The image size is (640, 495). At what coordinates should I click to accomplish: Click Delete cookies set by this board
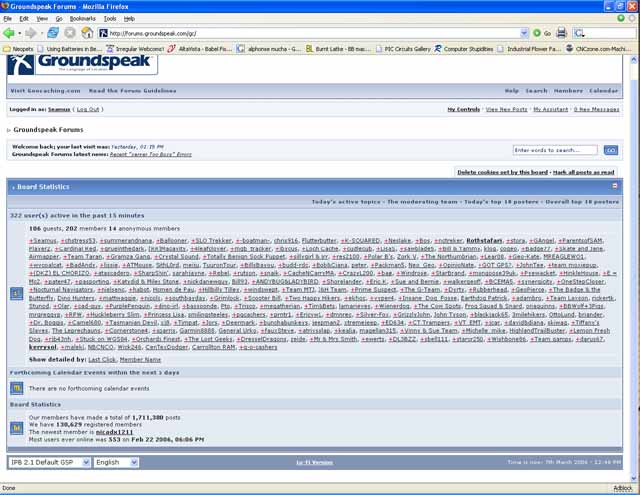pyautogui.click(x=502, y=172)
